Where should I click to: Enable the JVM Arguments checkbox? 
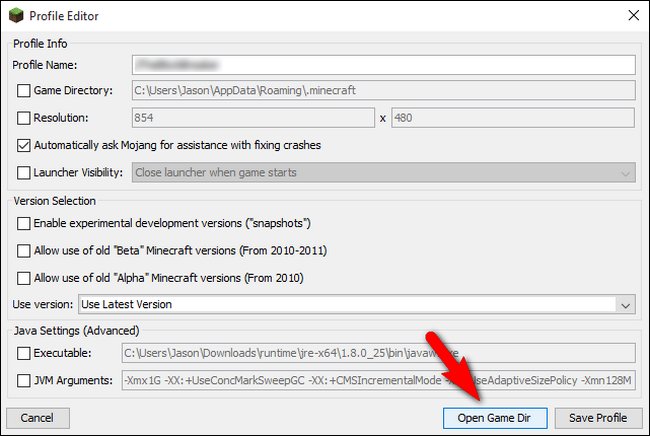[x=24, y=380]
